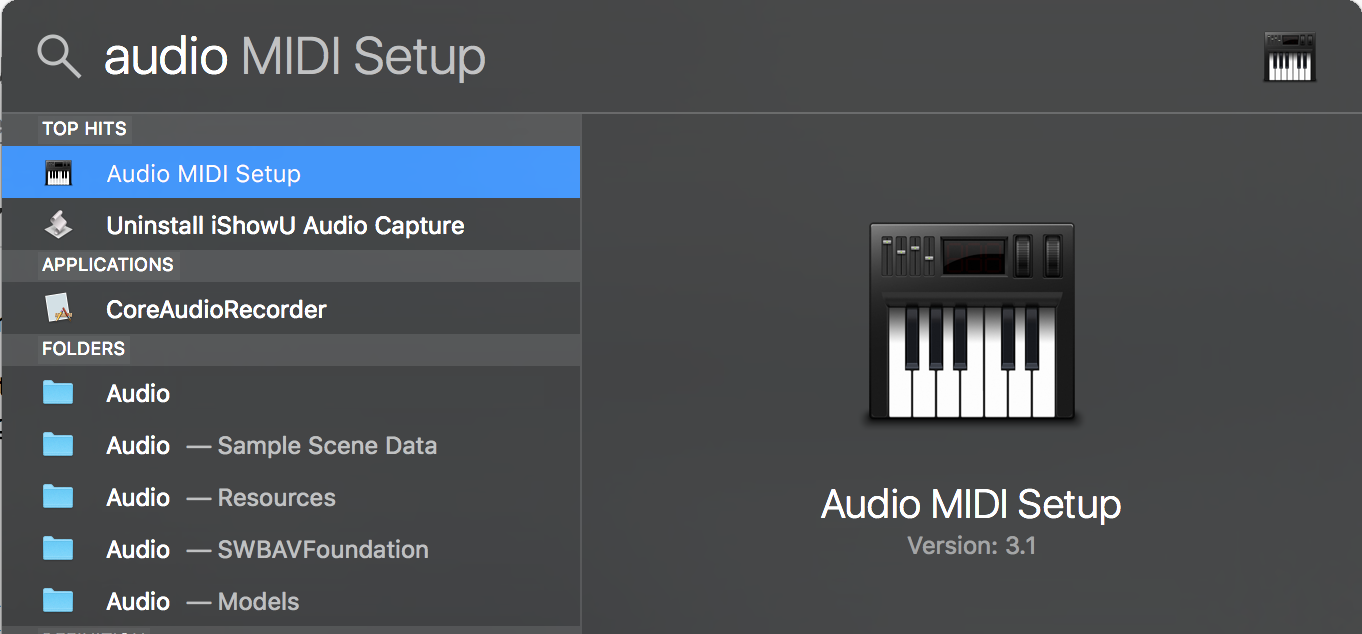This screenshot has height=634, width=1362.
Task: Click the large Audio MIDI Setup preview icon
Action: (970, 322)
